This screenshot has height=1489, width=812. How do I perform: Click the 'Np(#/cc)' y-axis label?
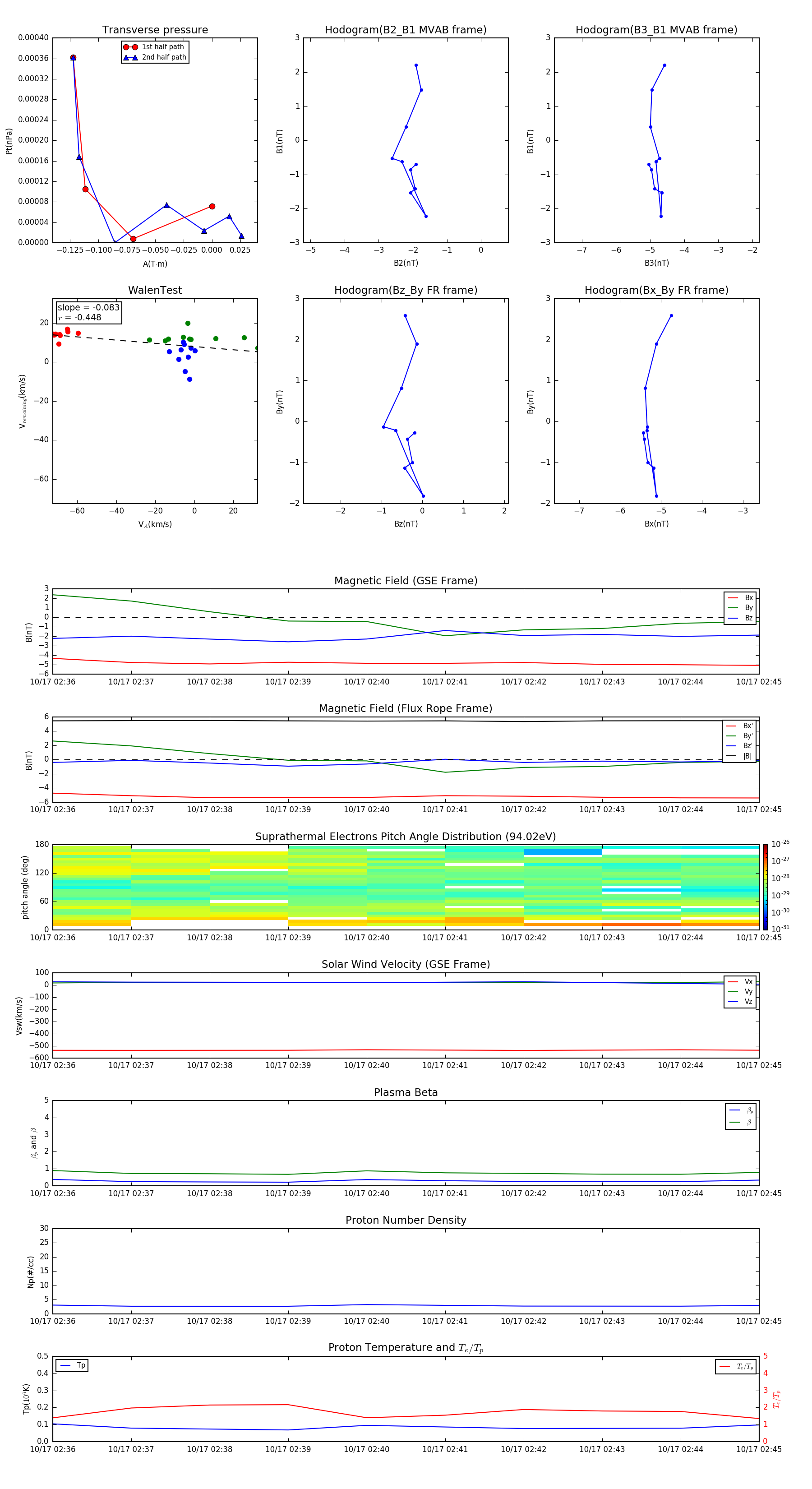pos(31,1272)
